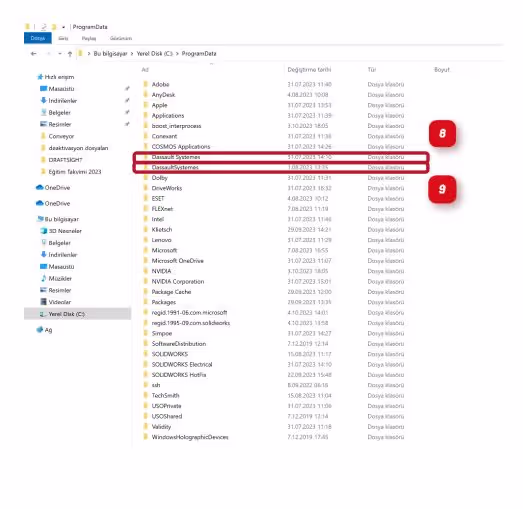
Task: Click the Dolby folder icon
Action: 146,177
